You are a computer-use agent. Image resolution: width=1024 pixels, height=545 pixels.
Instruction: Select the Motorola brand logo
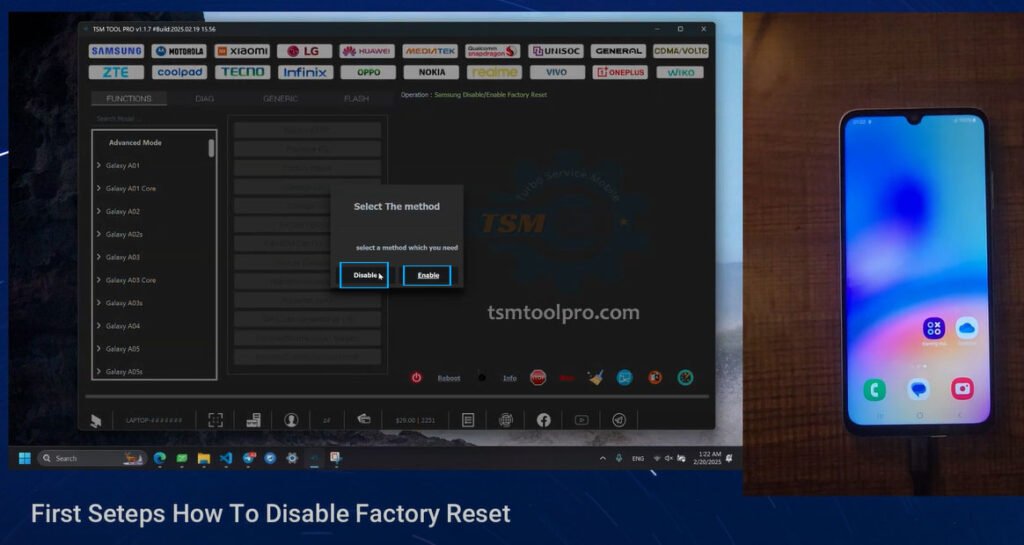(179, 51)
